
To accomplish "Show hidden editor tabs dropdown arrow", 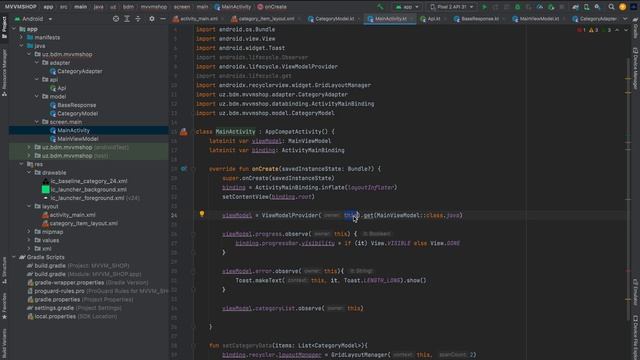I will (625, 19).
